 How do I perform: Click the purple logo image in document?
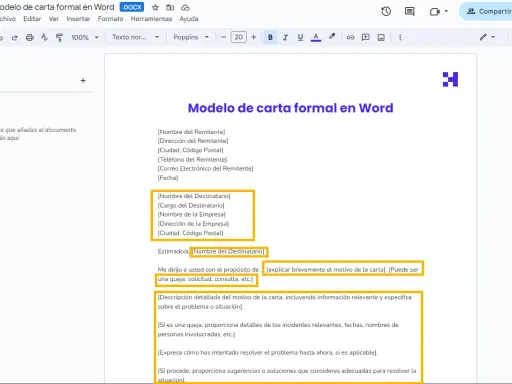[450, 79]
